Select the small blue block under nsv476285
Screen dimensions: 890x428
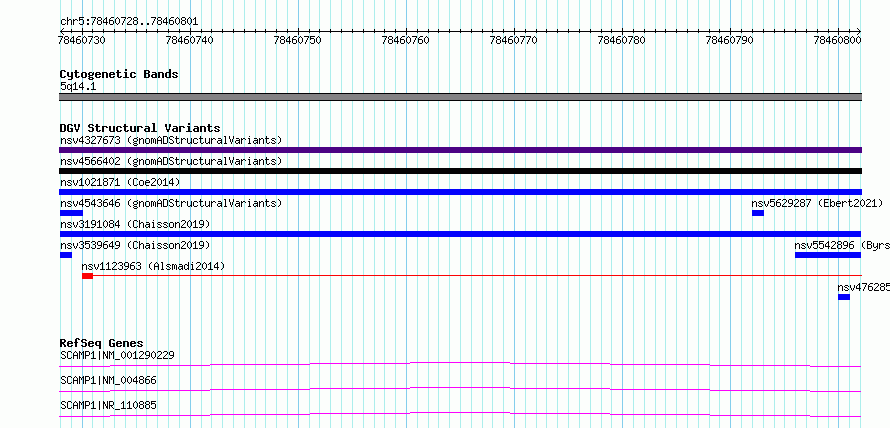pos(844,297)
